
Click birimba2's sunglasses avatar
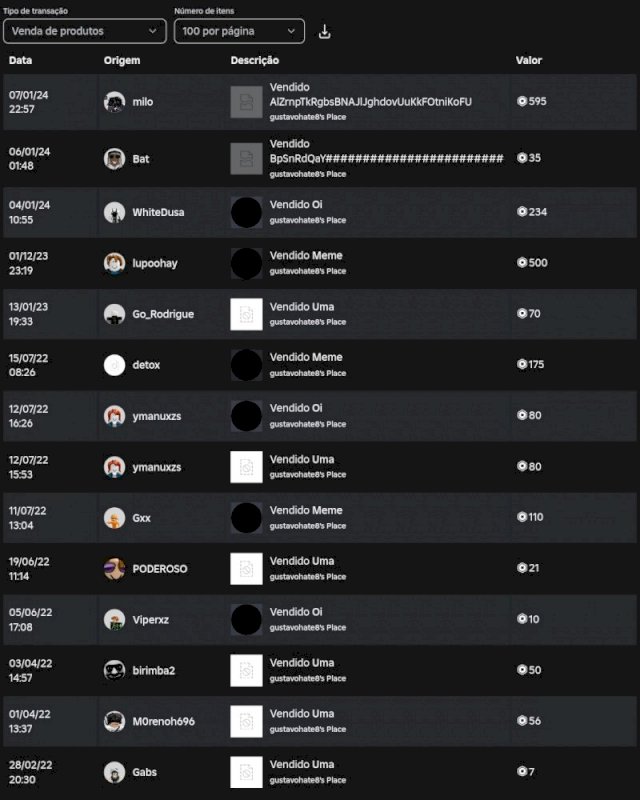114,670
